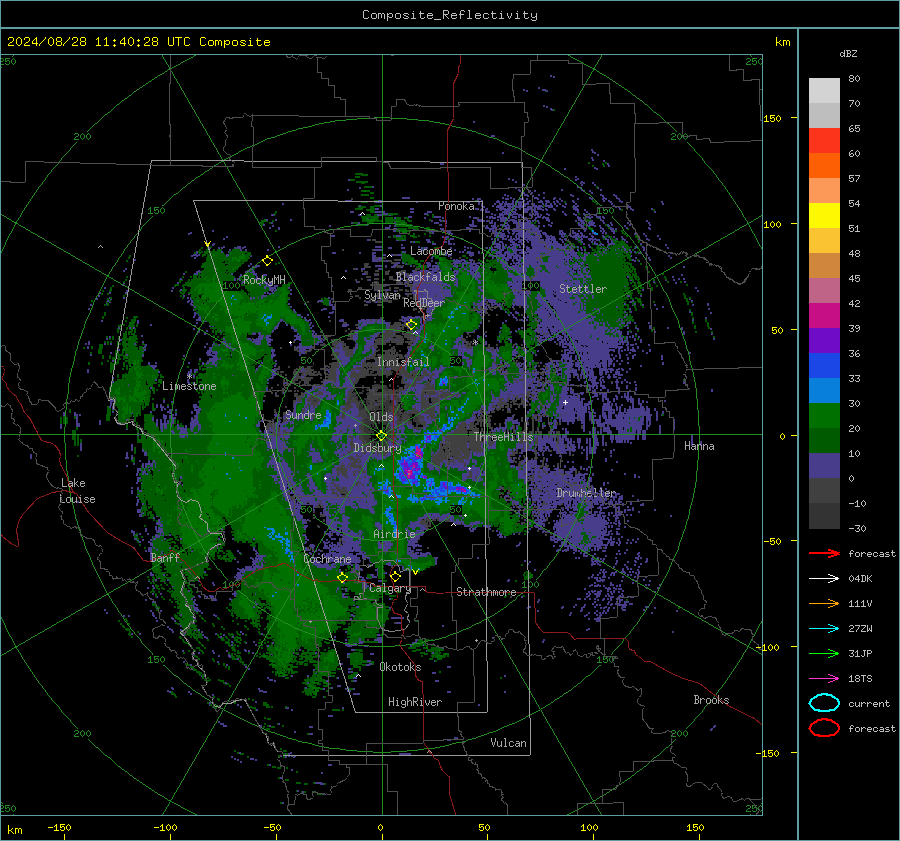Click the Vulcan label

(508, 743)
